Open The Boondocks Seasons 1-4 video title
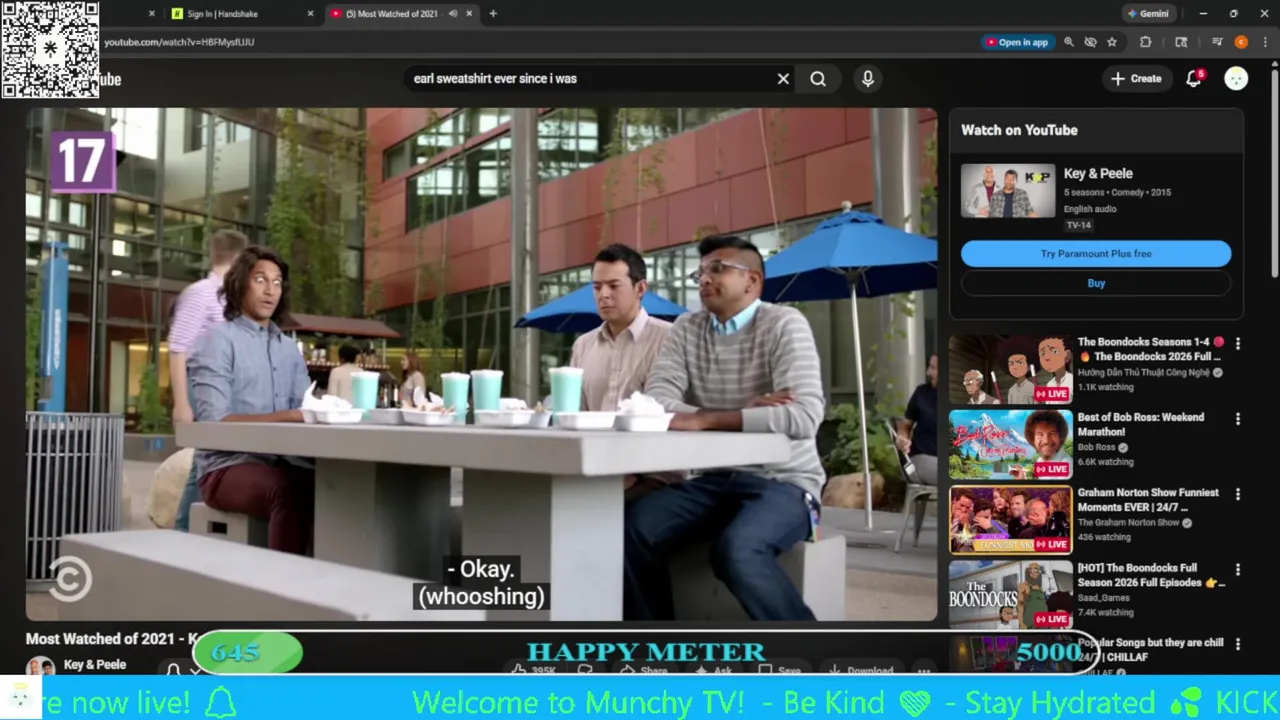The width and height of the screenshot is (1280, 720). coord(1150,349)
